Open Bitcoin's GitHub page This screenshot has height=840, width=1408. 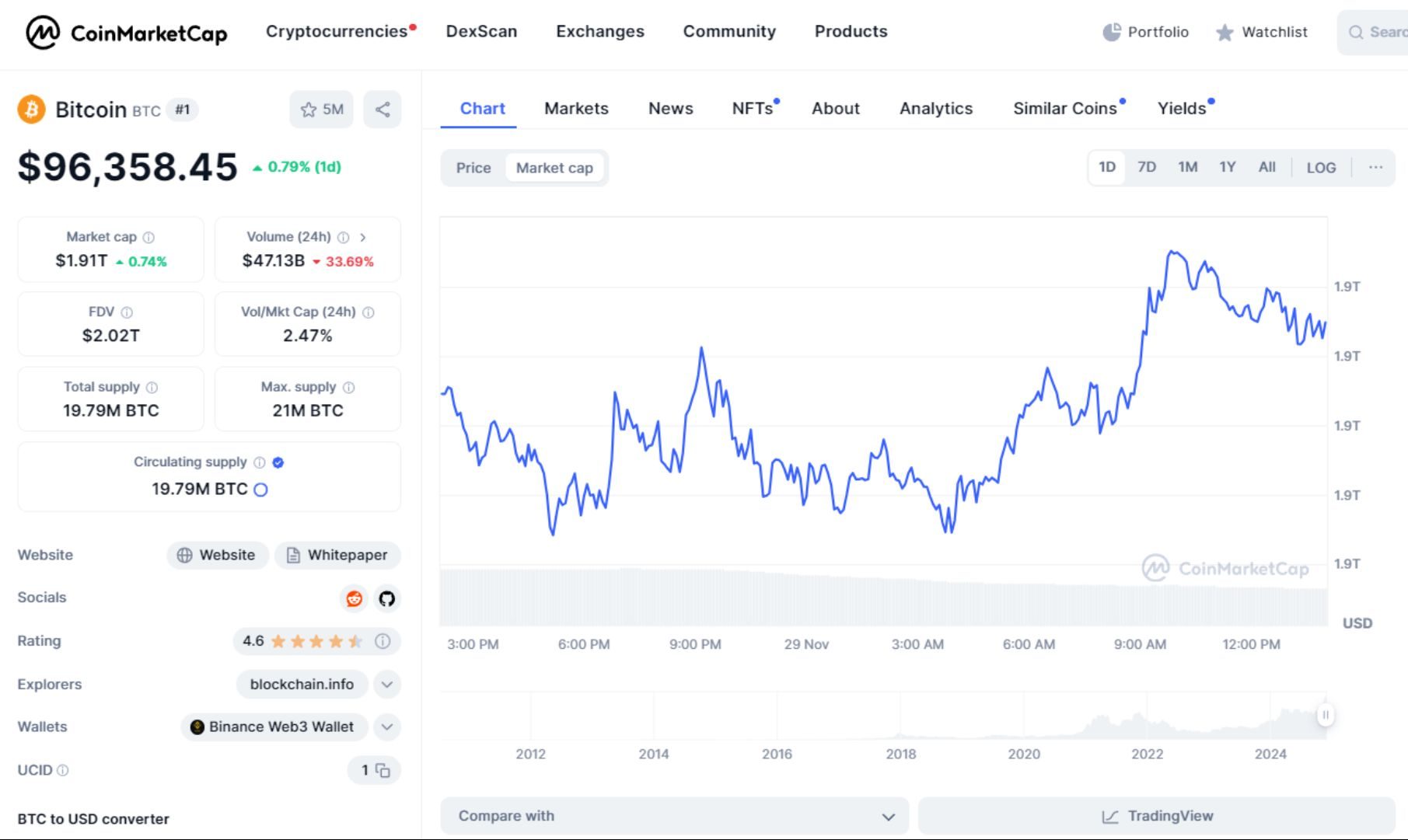(386, 599)
